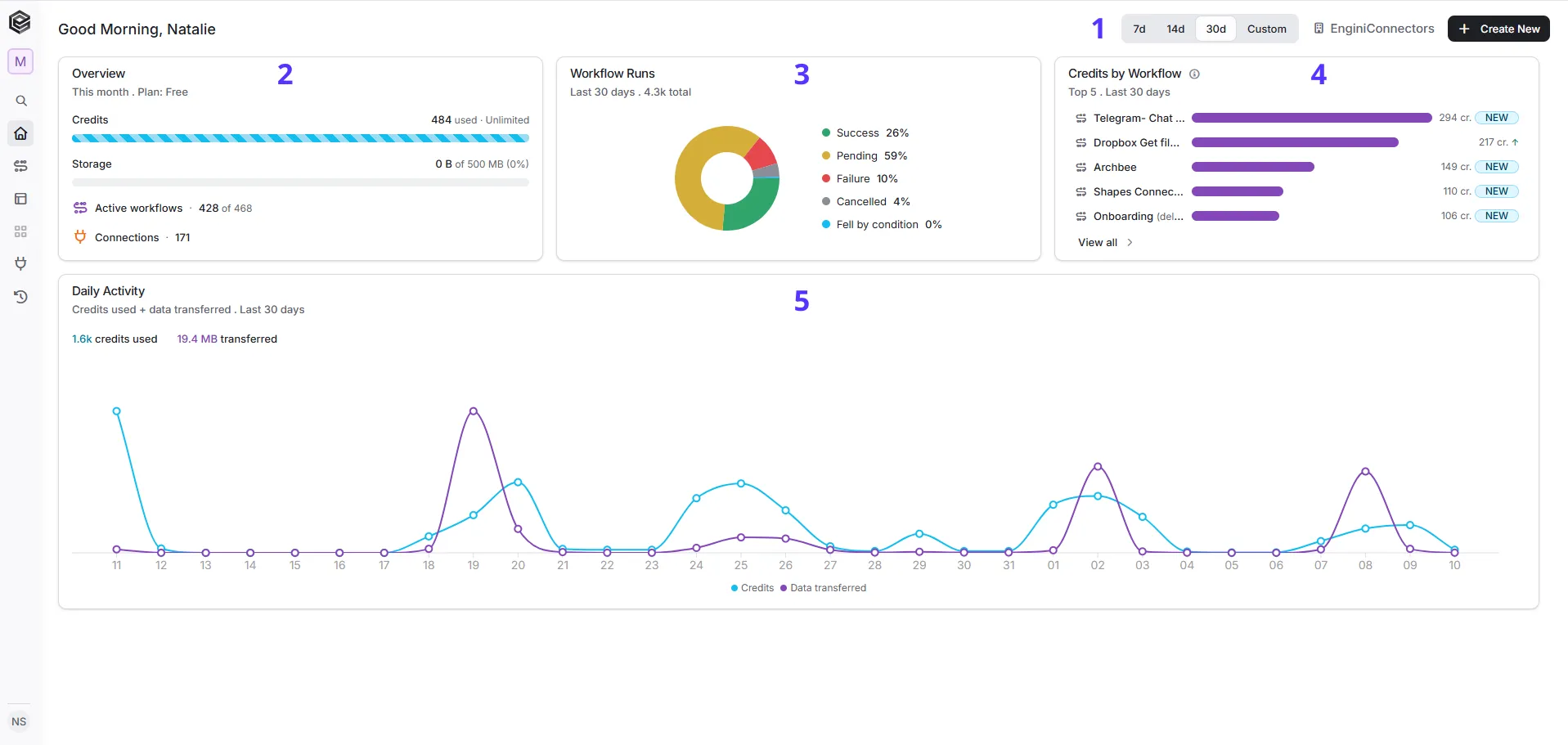Click the orange Connections plug icon in Overview
The image size is (1568, 745).
click(x=80, y=237)
